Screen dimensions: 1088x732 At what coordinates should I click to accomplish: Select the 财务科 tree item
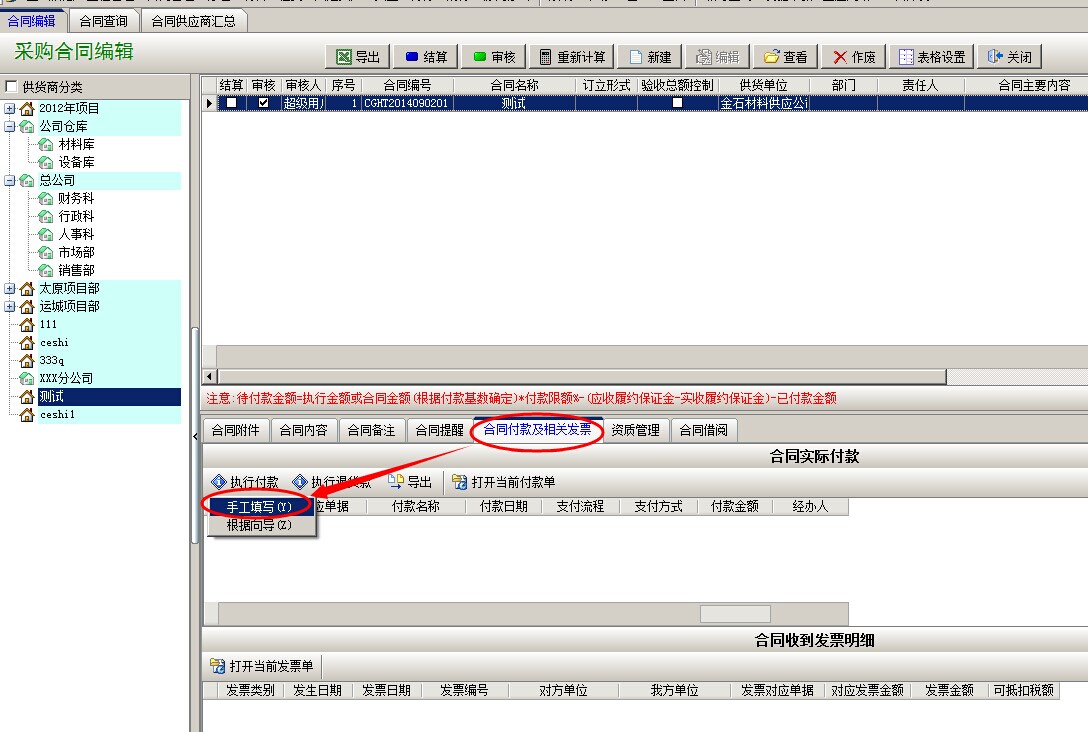tap(76, 198)
